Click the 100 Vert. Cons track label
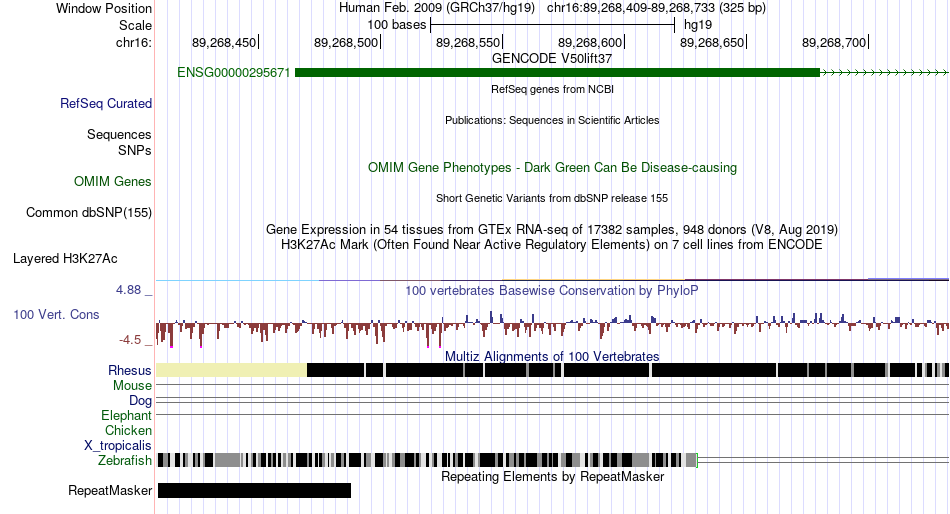 click(x=56, y=315)
